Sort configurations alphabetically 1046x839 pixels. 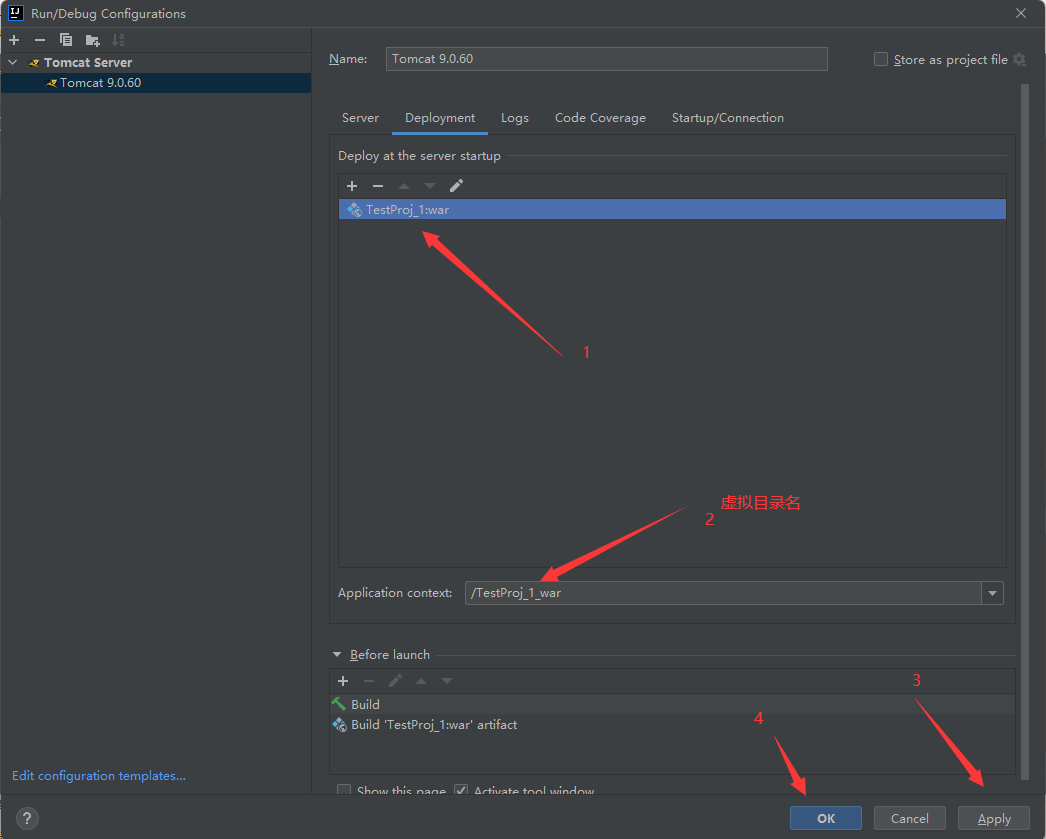(x=118, y=40)
